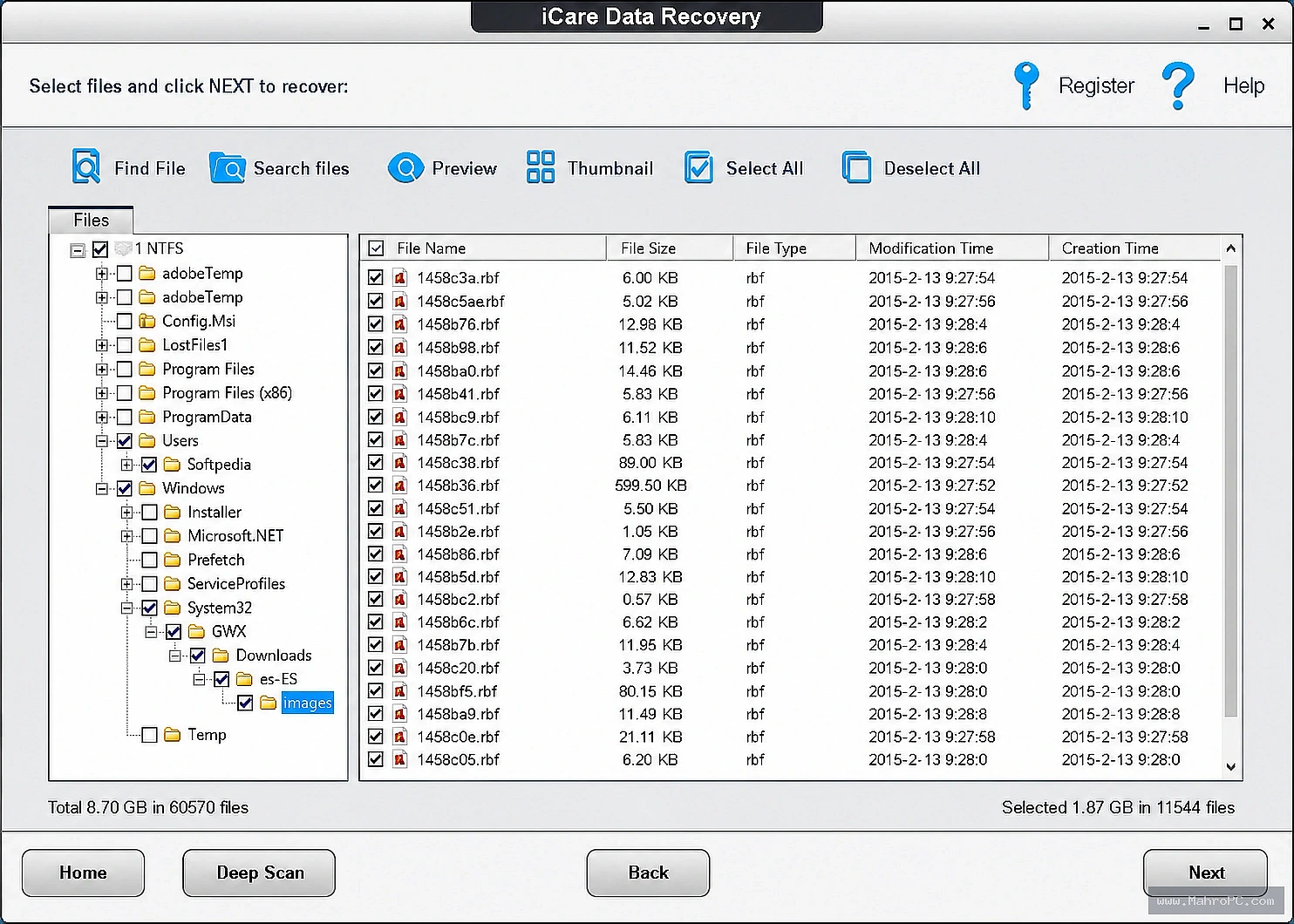Click the Softpedia folder icon
The image size is (1294, 924).
tap(173, 465)
